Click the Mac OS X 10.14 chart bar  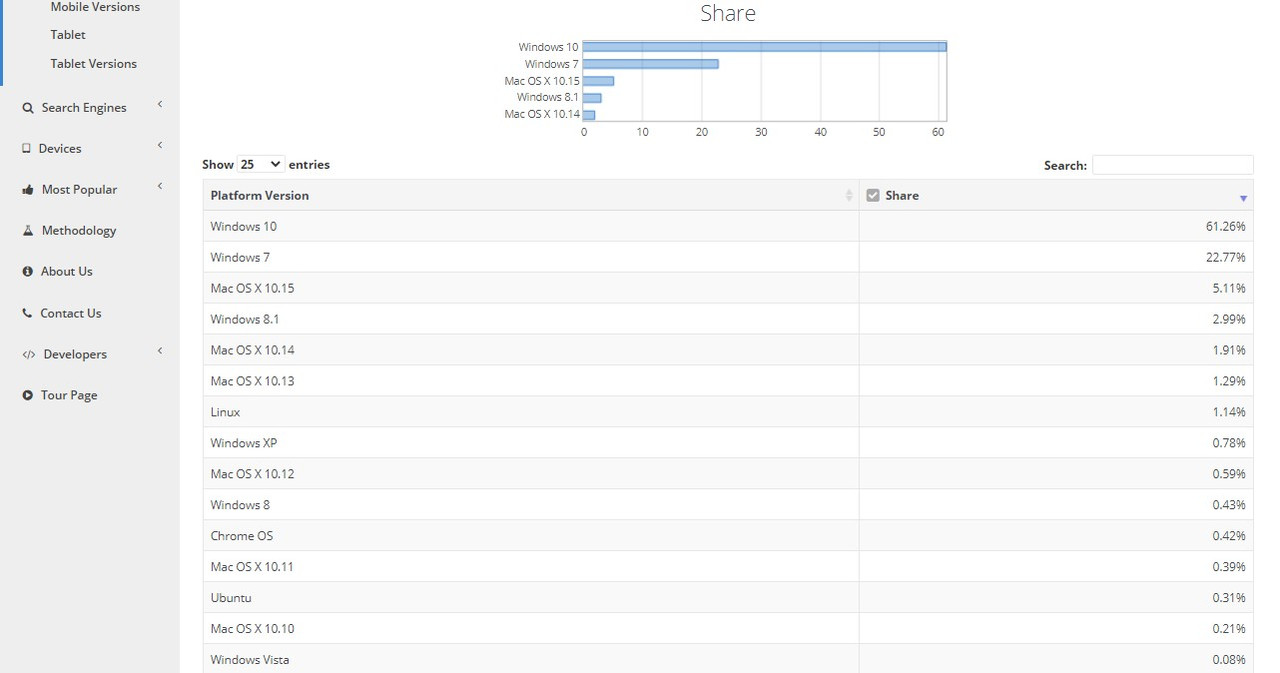pos(589,115)
